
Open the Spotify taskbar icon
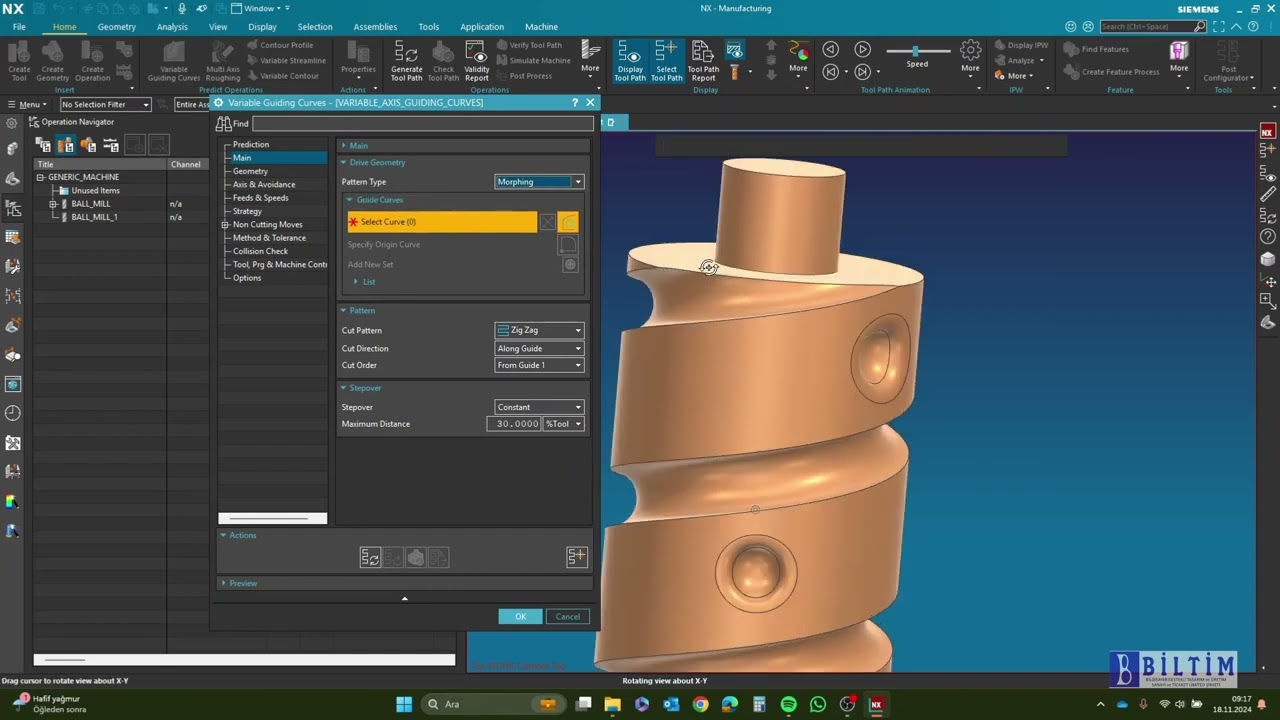(x=788, y=704)
